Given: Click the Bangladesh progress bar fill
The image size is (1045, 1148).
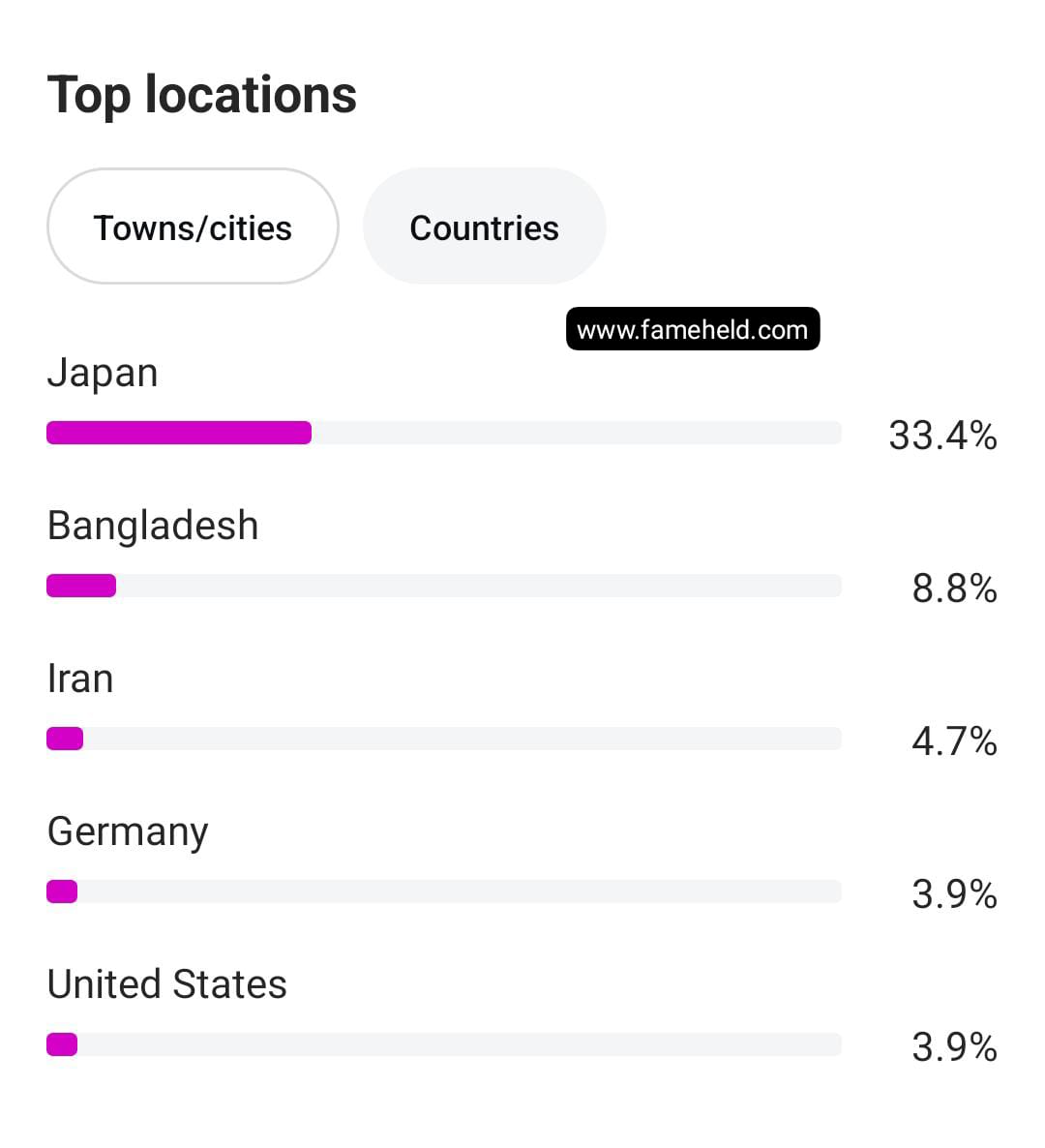Looking at the screenshot, I should 81,586.
